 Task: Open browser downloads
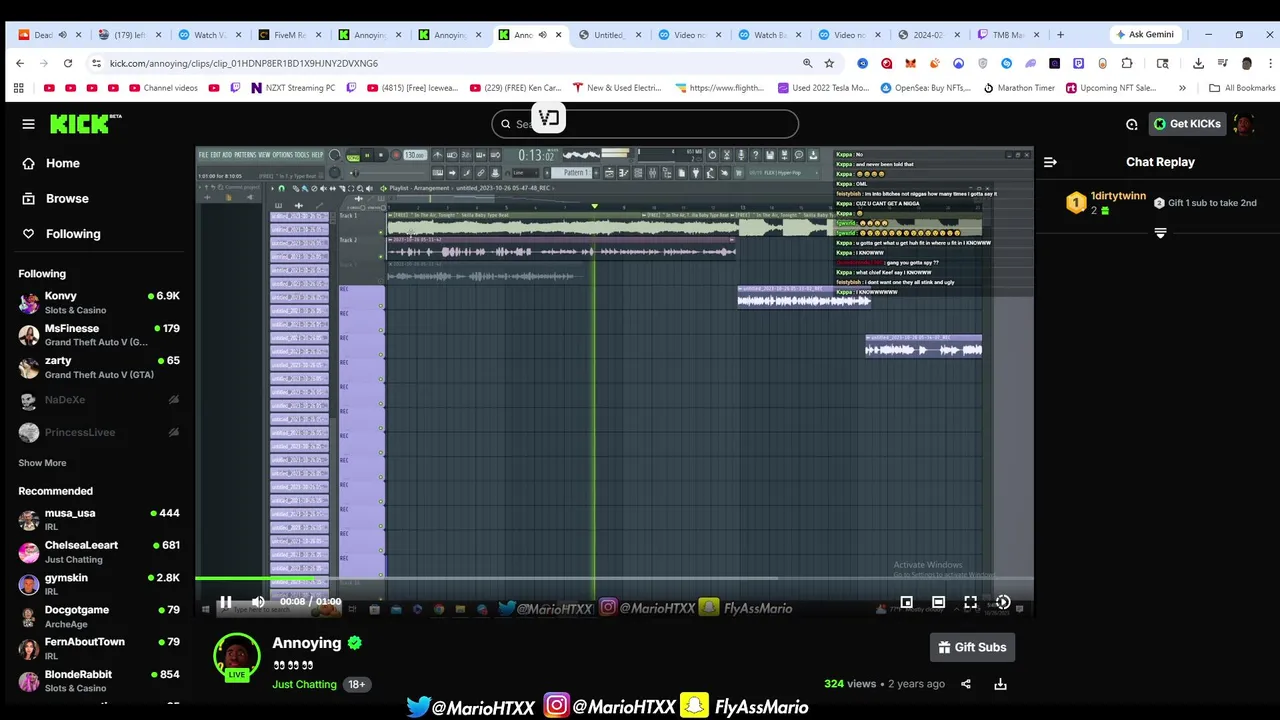(1198, 63)
